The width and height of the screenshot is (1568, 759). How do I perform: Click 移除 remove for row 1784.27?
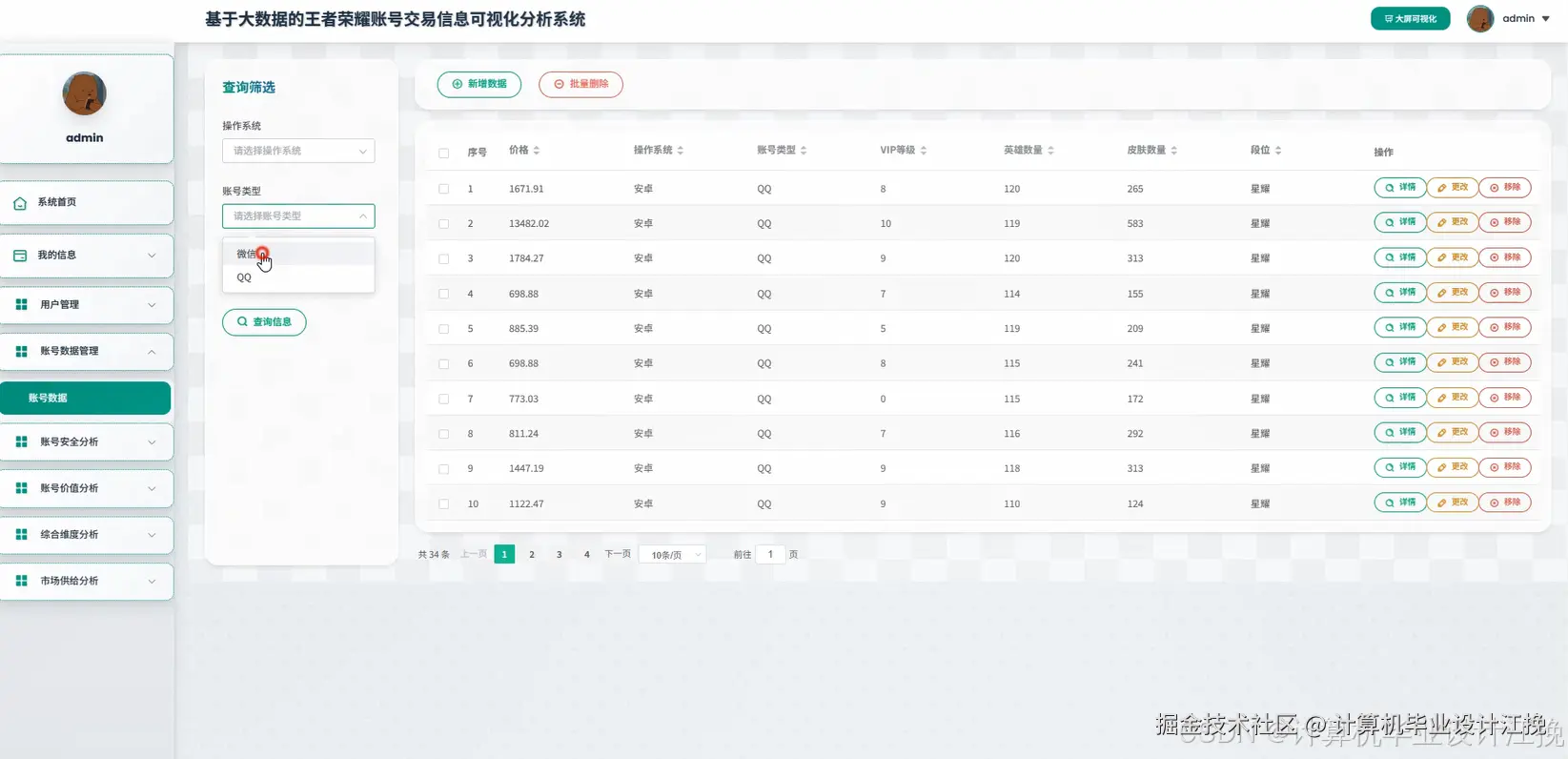tap(1505, 257)
